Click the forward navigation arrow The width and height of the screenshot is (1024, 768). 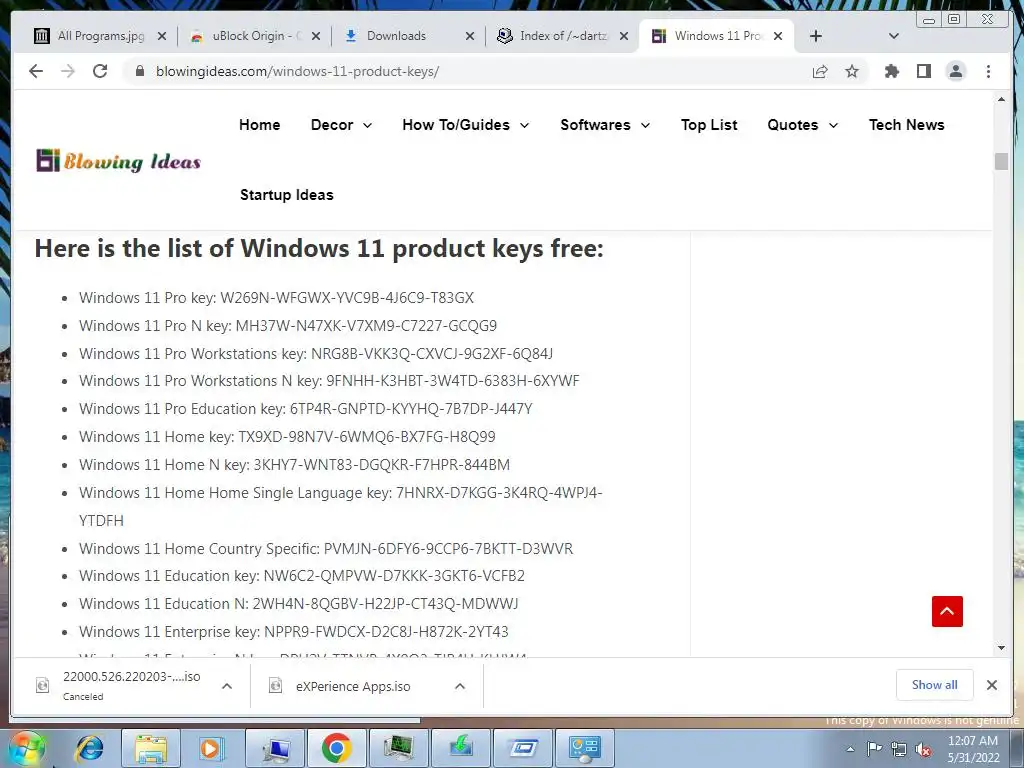pos(68,71)
